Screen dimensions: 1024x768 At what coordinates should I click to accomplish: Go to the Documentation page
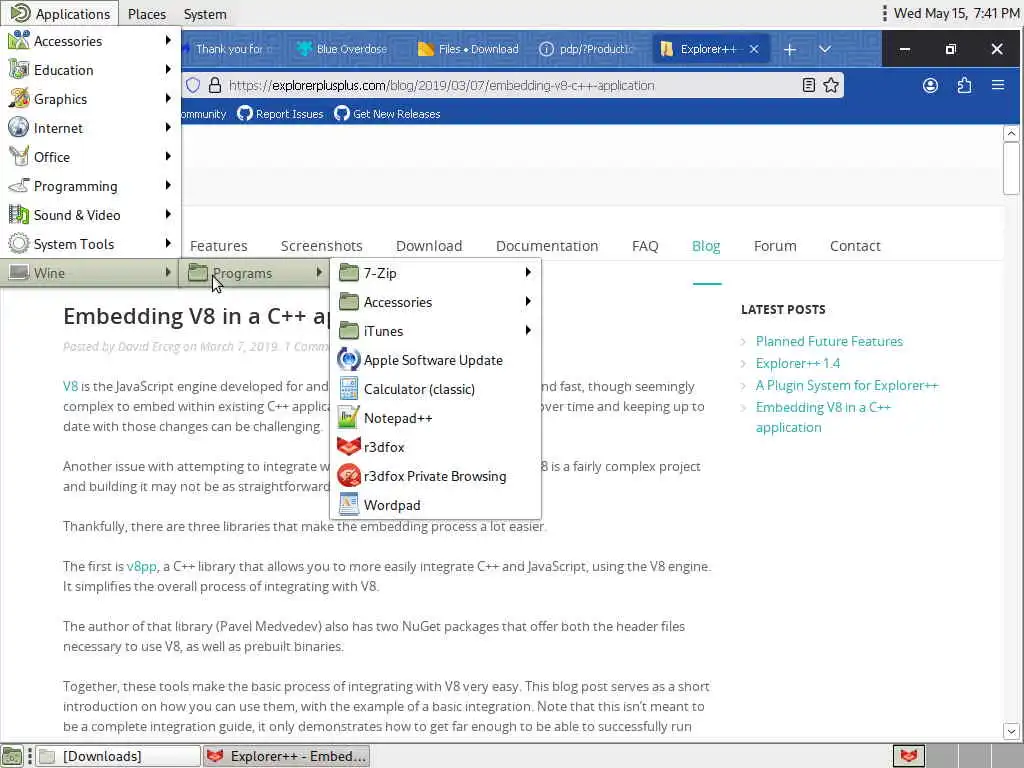[547, 246]
